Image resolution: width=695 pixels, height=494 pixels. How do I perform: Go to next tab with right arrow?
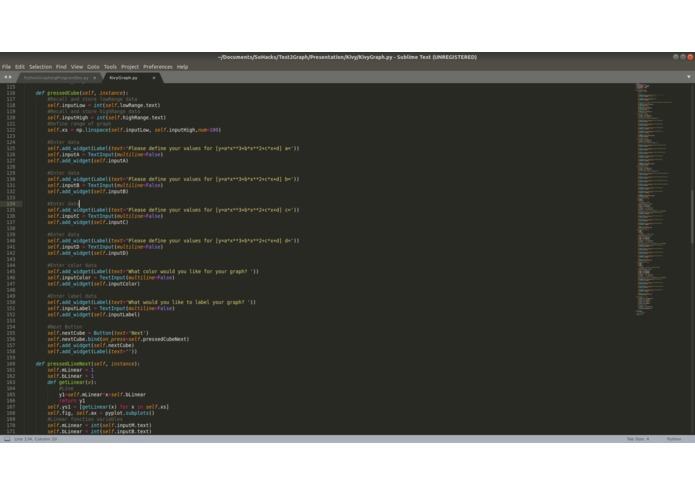click(10, 77)
